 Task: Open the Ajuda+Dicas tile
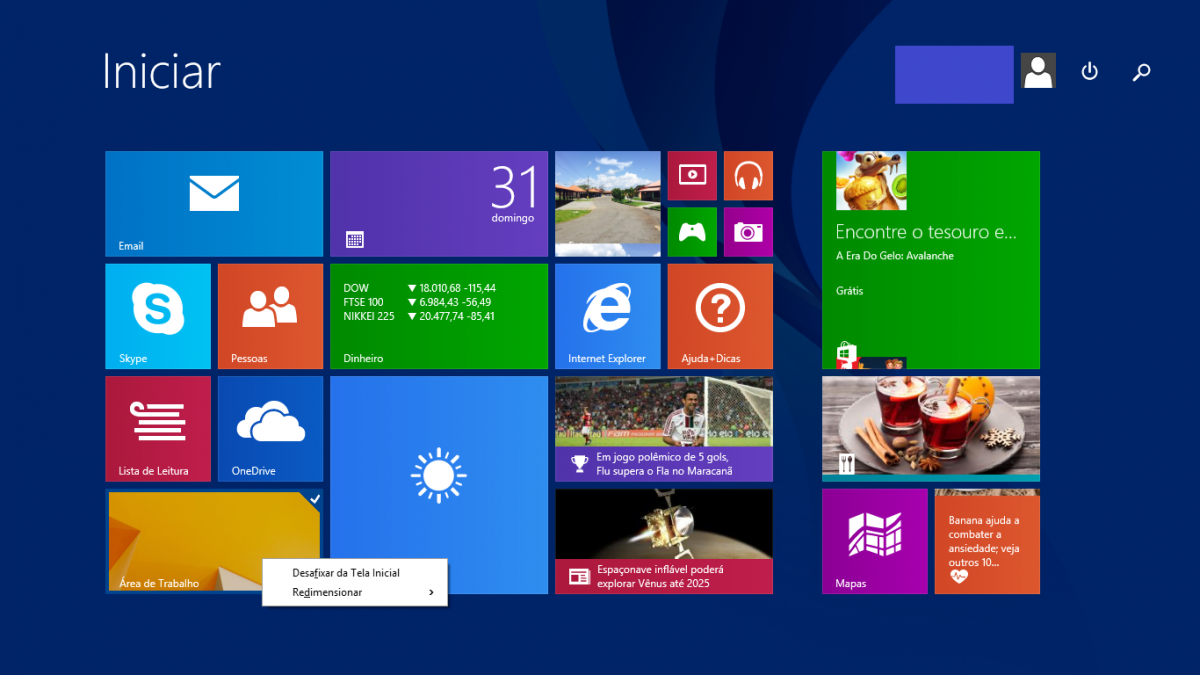coord(720,316)
